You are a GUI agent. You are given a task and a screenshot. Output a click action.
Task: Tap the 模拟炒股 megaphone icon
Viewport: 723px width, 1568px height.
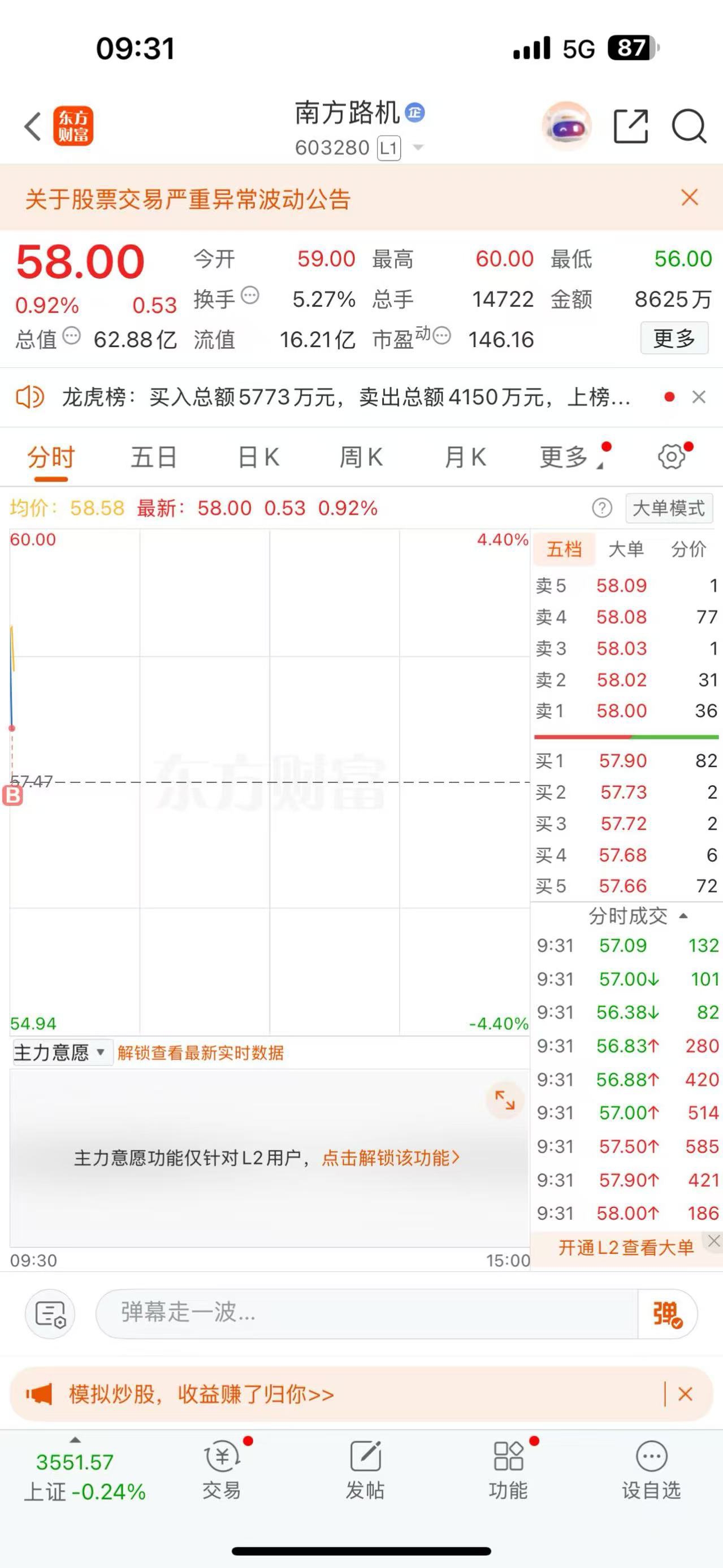[x=39, y=1393]
